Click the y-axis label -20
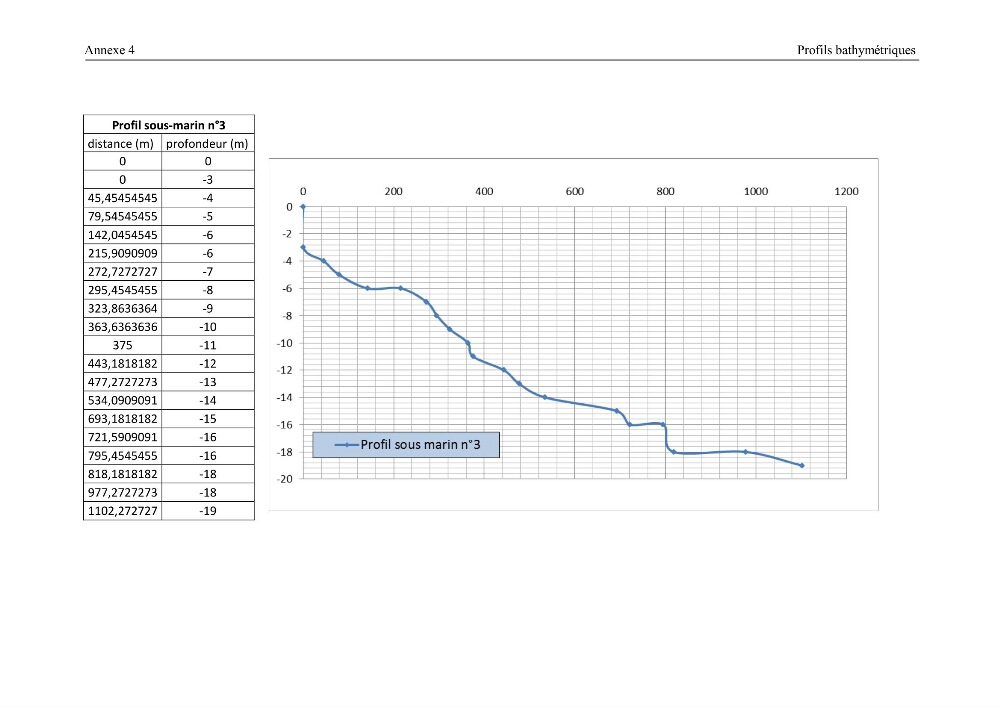 [x=284, y=479]
